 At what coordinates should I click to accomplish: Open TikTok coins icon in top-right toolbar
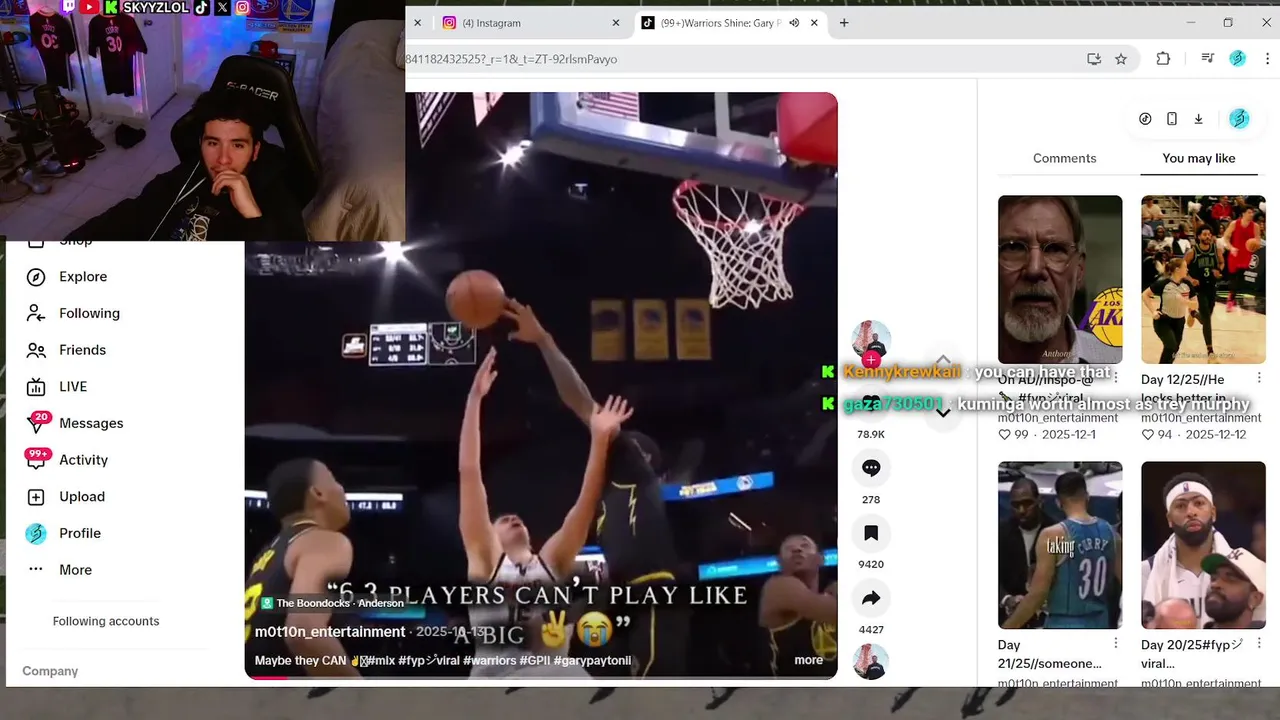(x=1145, y=119)
